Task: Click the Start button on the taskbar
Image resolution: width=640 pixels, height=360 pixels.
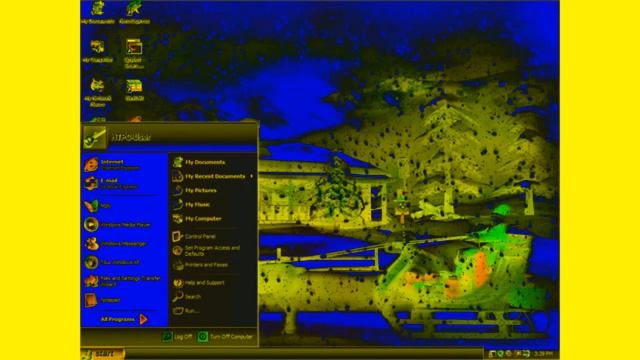Action: [102, 354]
